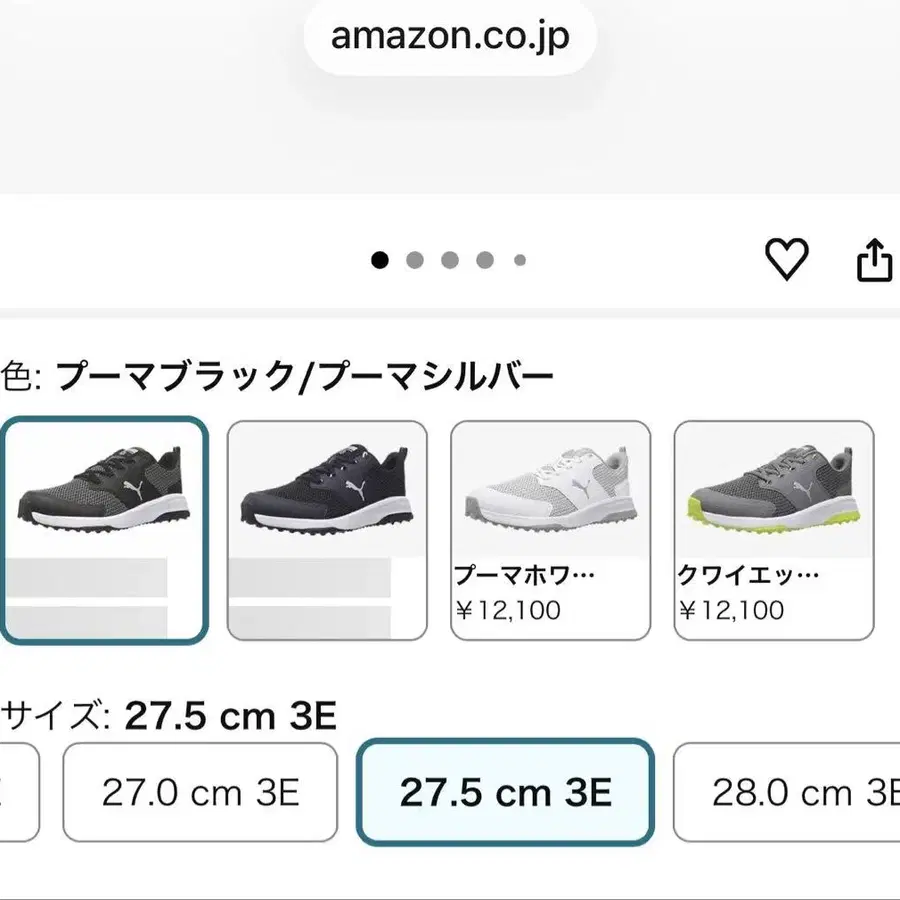Tap the amazon.co.jp address pill

click(450, 37)
